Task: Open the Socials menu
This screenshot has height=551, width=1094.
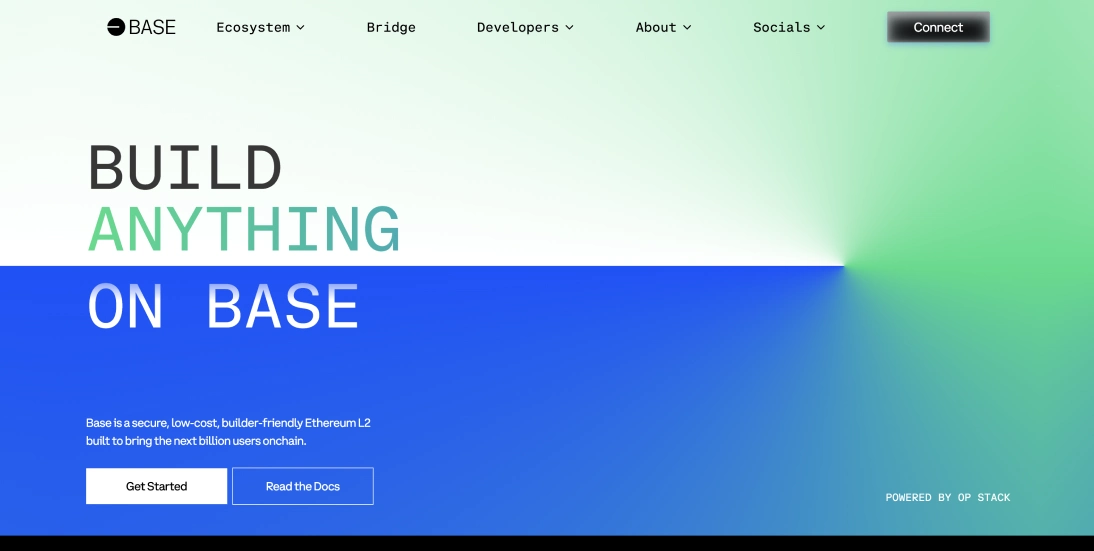Action: (x=788, y=27)
